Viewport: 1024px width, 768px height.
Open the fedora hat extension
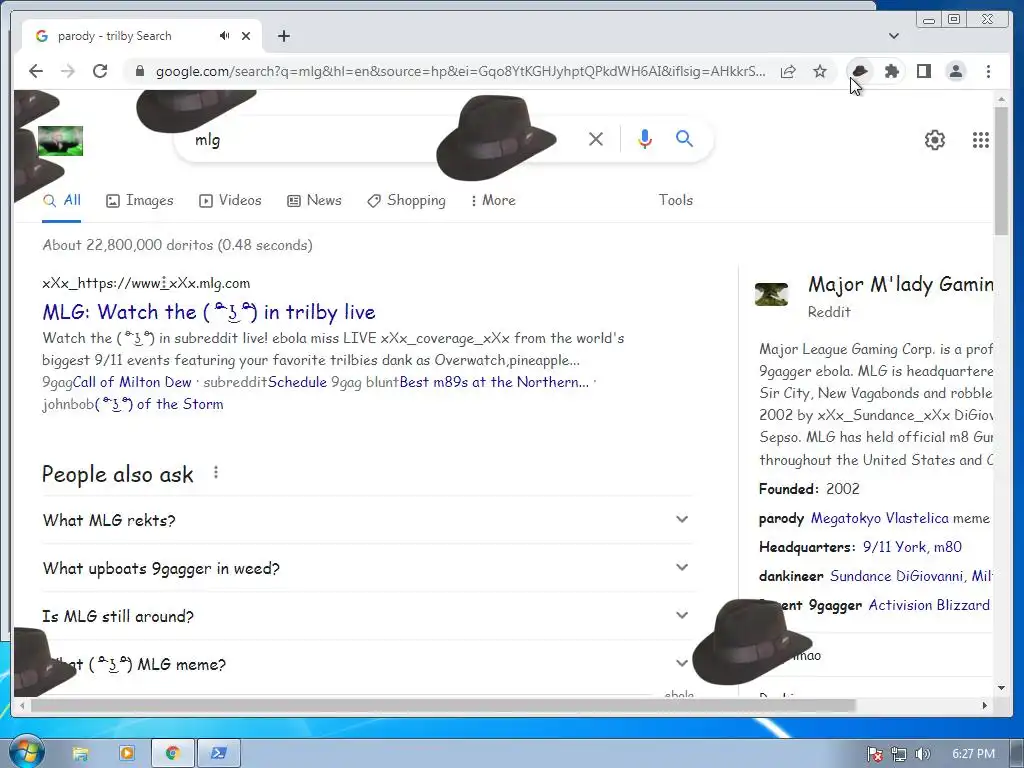(859, 71)
